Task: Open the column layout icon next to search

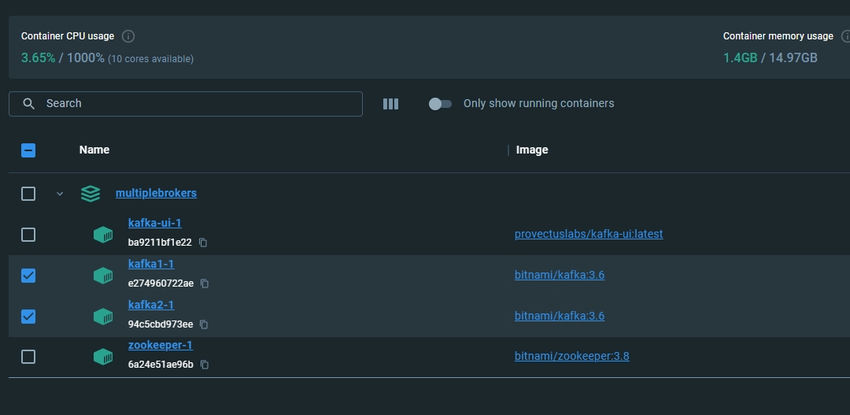Action: click(391, 104)
